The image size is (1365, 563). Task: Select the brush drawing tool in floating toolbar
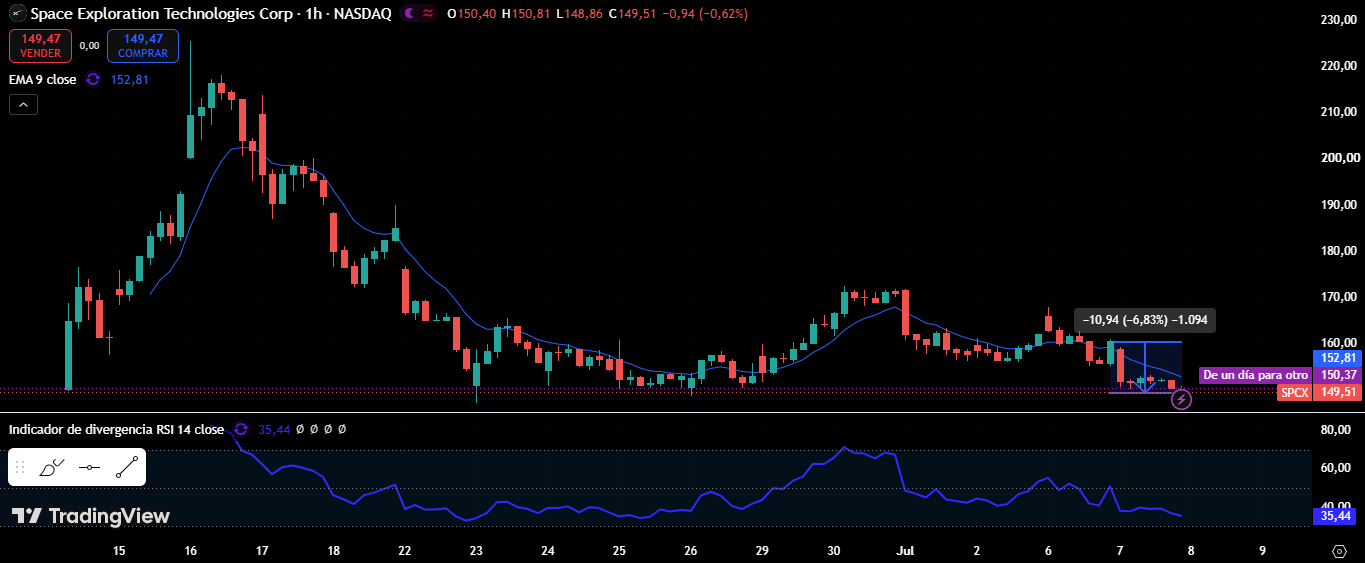tap(52, 467)
